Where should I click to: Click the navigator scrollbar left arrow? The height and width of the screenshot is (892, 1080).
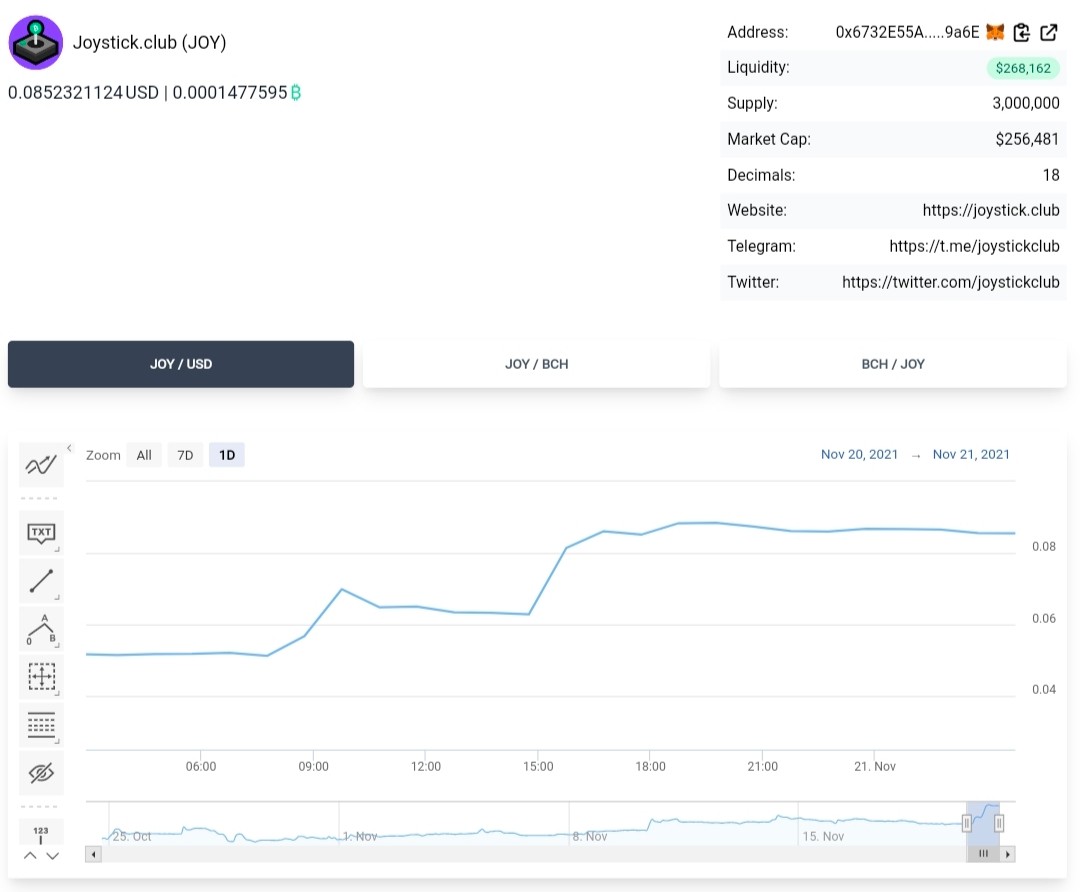[93, 855]
